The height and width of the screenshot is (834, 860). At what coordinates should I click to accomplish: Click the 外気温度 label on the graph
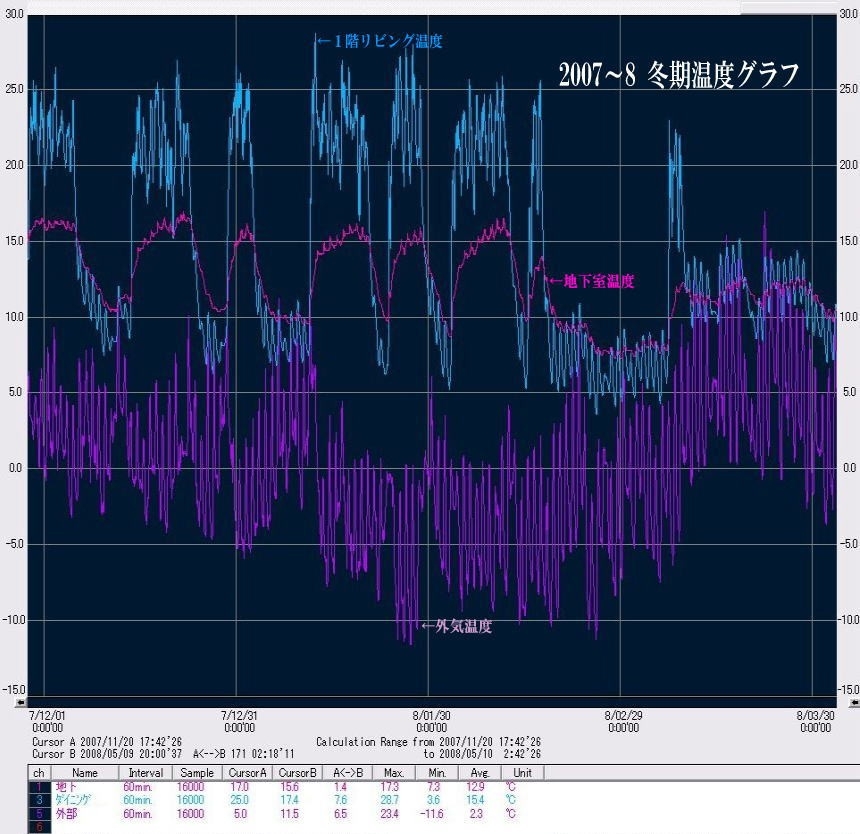click(x=456, y=627)
